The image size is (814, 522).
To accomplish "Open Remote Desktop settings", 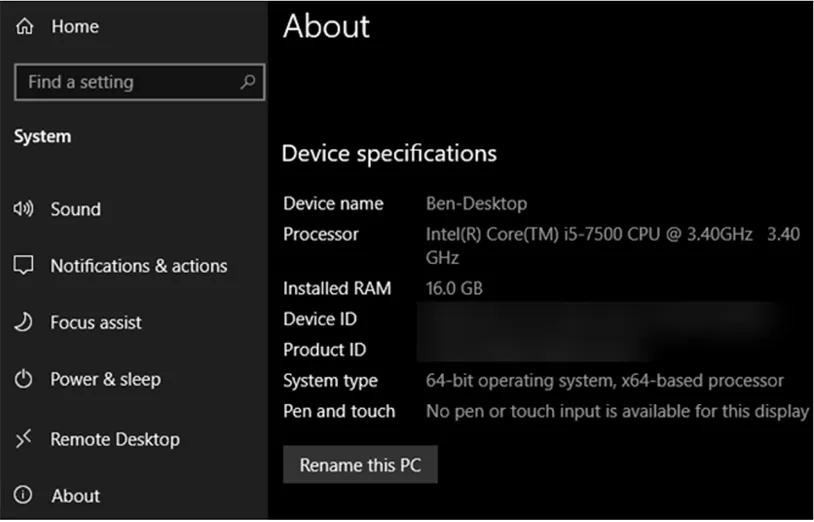I will (115, 439).
